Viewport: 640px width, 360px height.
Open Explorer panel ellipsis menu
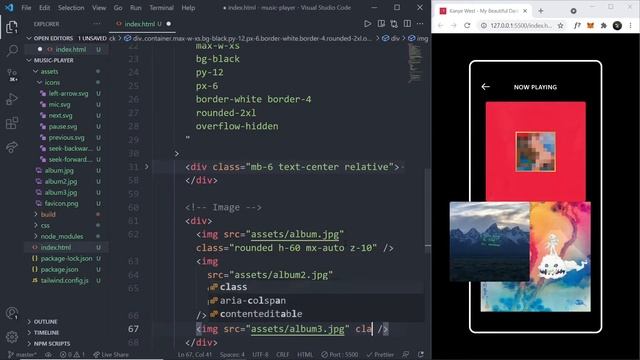point(97,24)
